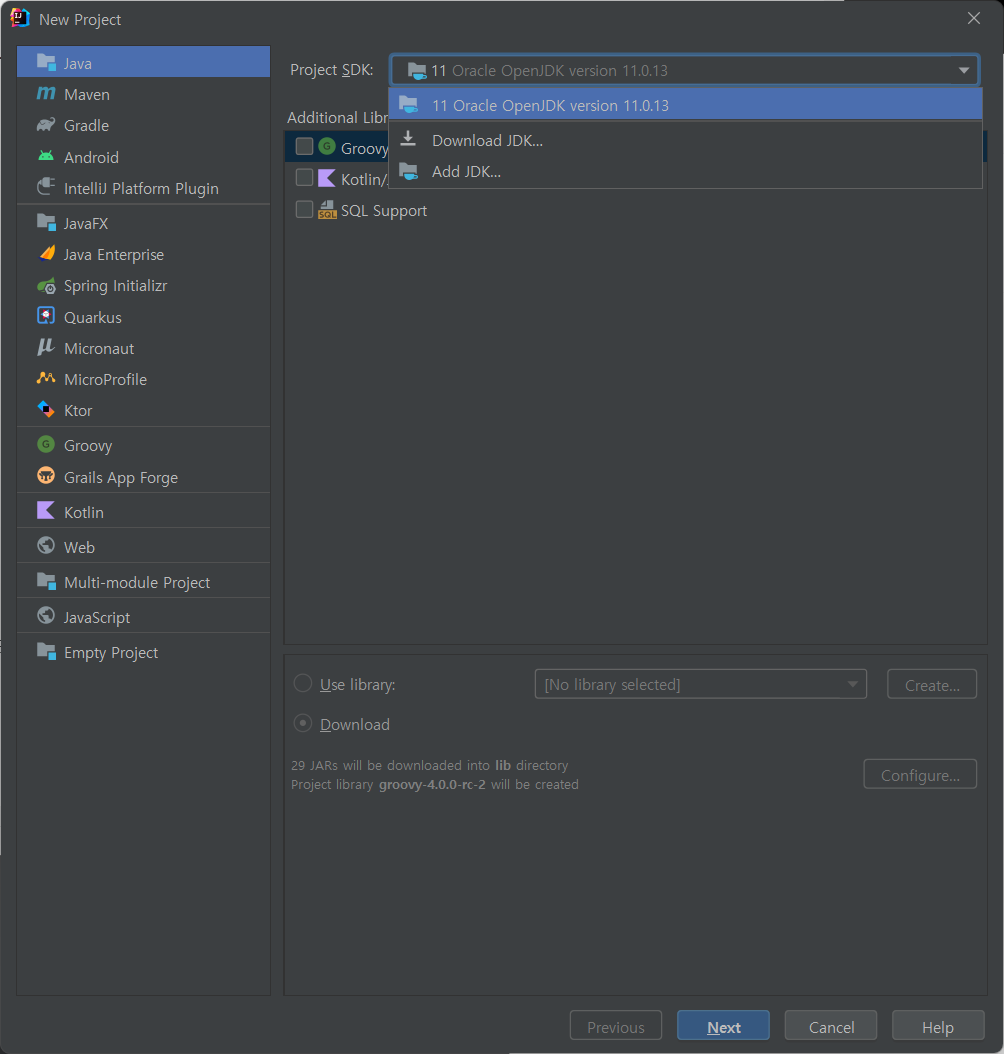
Task: Click the Micronaut mu icon
Action: (x=46, y=348)
